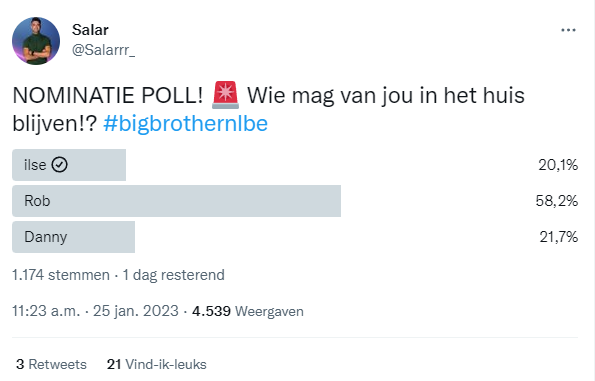Select the ilse poll option bar
This screenshot has width=595, height=381.
tap(69, 165)
